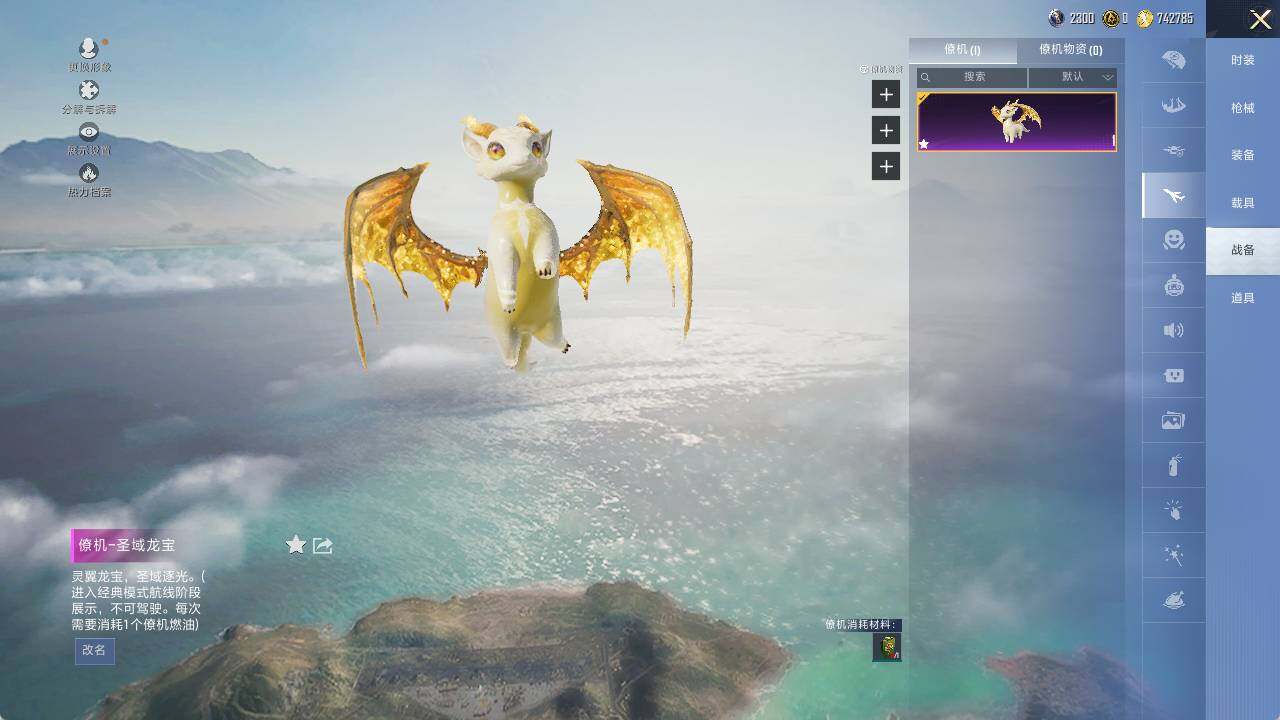The width and height of the screenshot is (1280, 720).
Task: Open the tapping hand category icon
Action: point(1174,510)
